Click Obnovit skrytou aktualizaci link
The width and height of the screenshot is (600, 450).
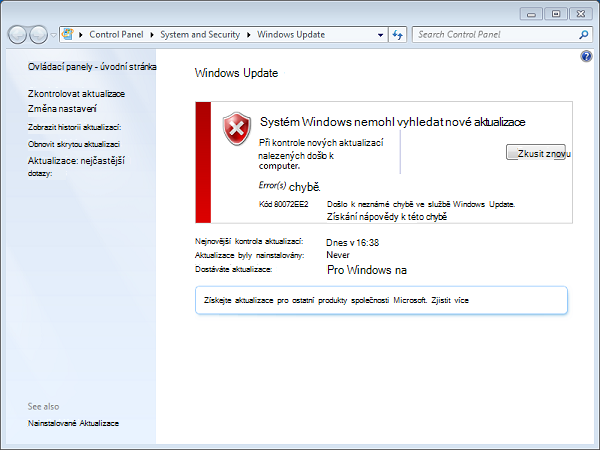pos(74,144)
